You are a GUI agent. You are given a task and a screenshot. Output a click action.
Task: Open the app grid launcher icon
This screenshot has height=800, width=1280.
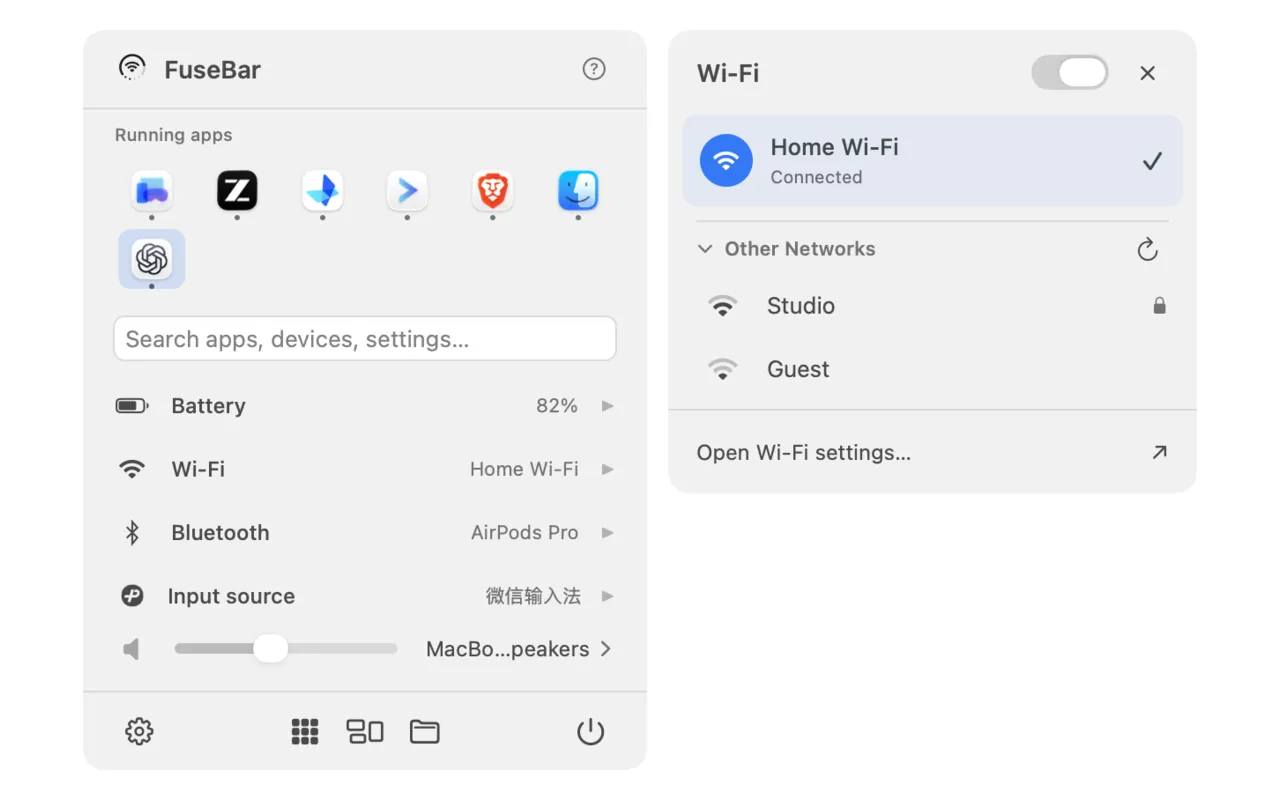click(x=305, y=732)
